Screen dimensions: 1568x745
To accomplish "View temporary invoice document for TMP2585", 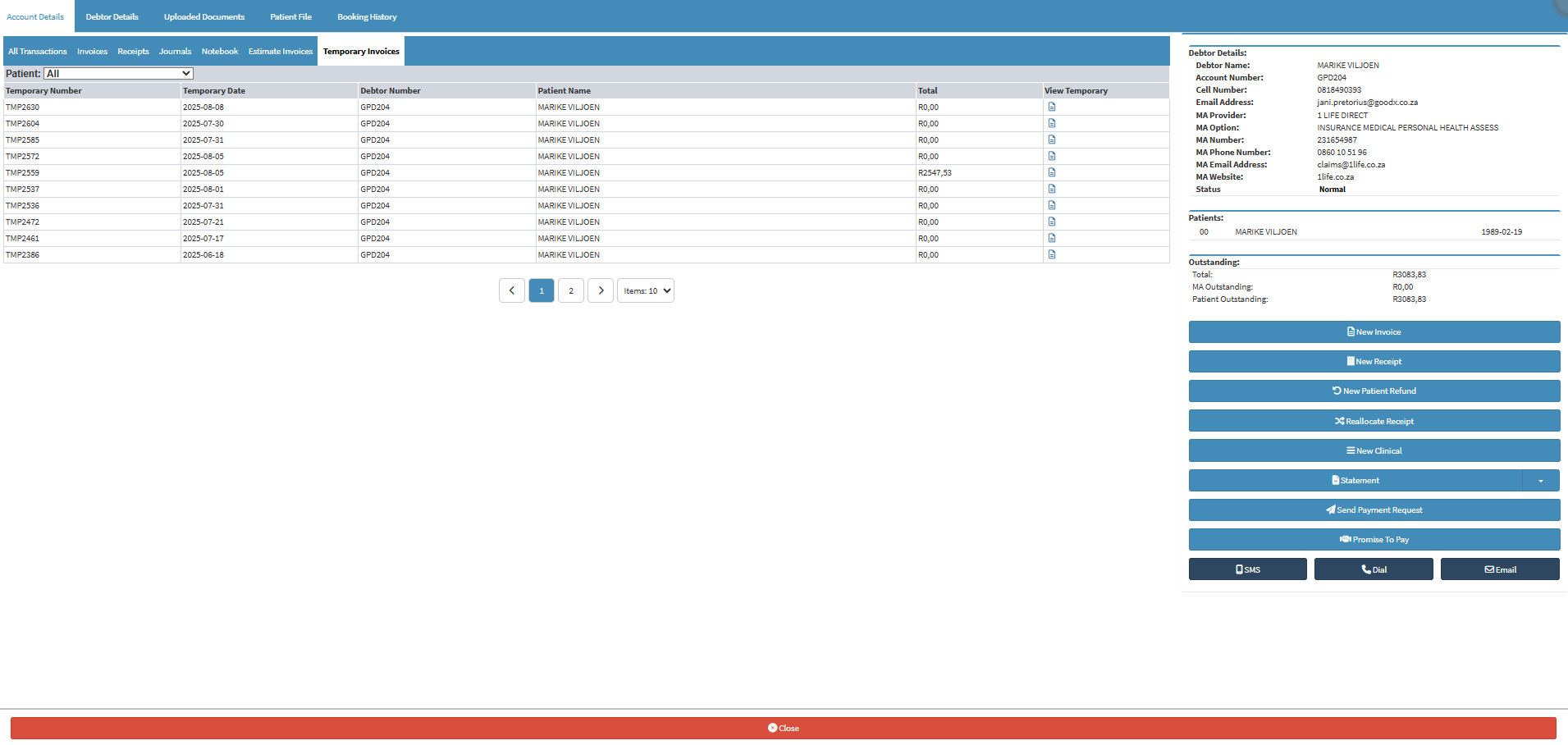I will click(1051, 139).
